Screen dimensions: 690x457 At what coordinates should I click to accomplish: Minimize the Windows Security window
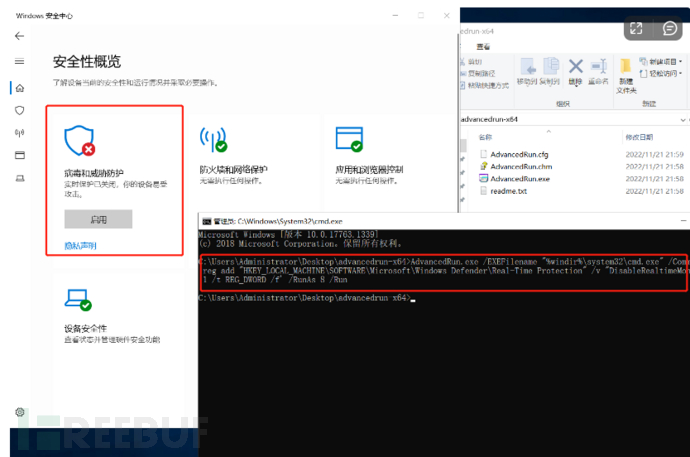click(395, 15)
